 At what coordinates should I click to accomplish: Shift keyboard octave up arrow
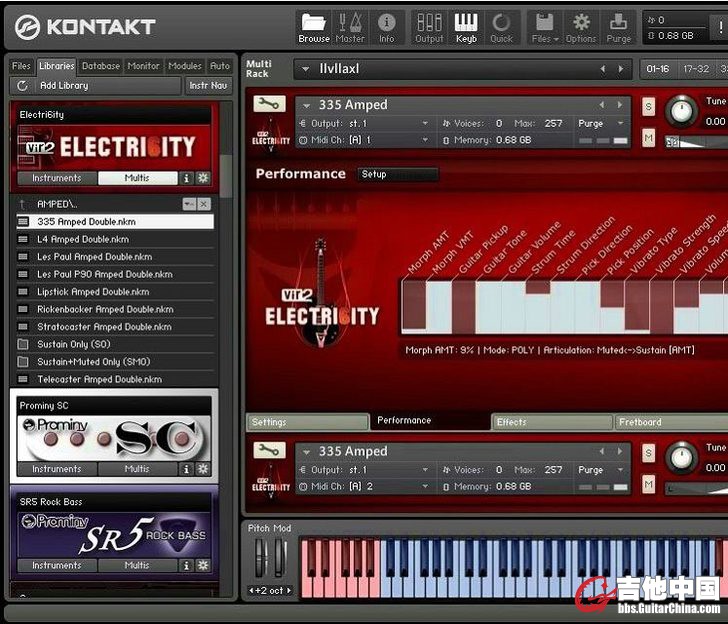pyautogui.click(x=289, y=591)
